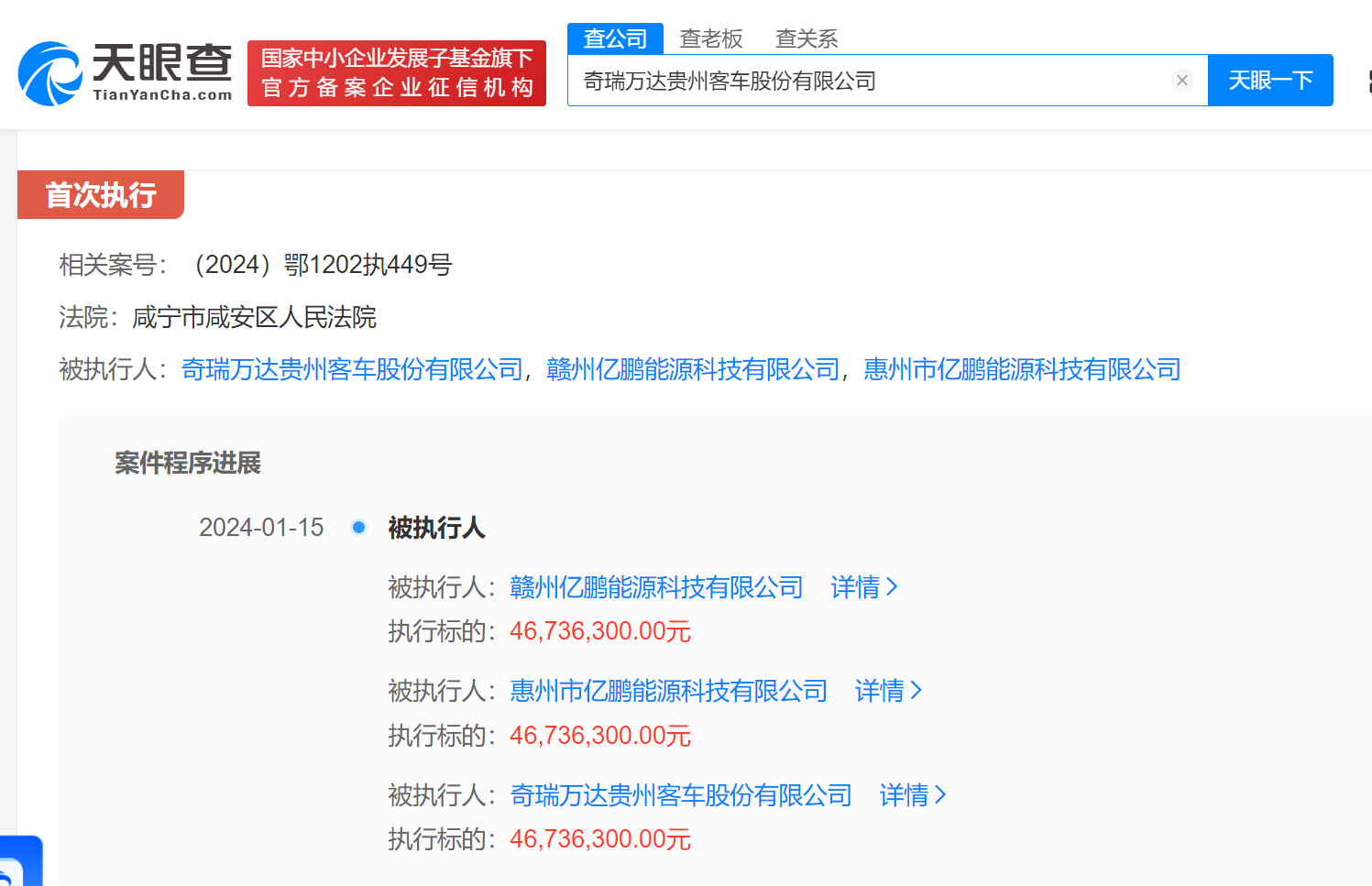Click the red 国家中小企业发展子基金旗下 banner
1372x886 pixels.
click(397, 73)
